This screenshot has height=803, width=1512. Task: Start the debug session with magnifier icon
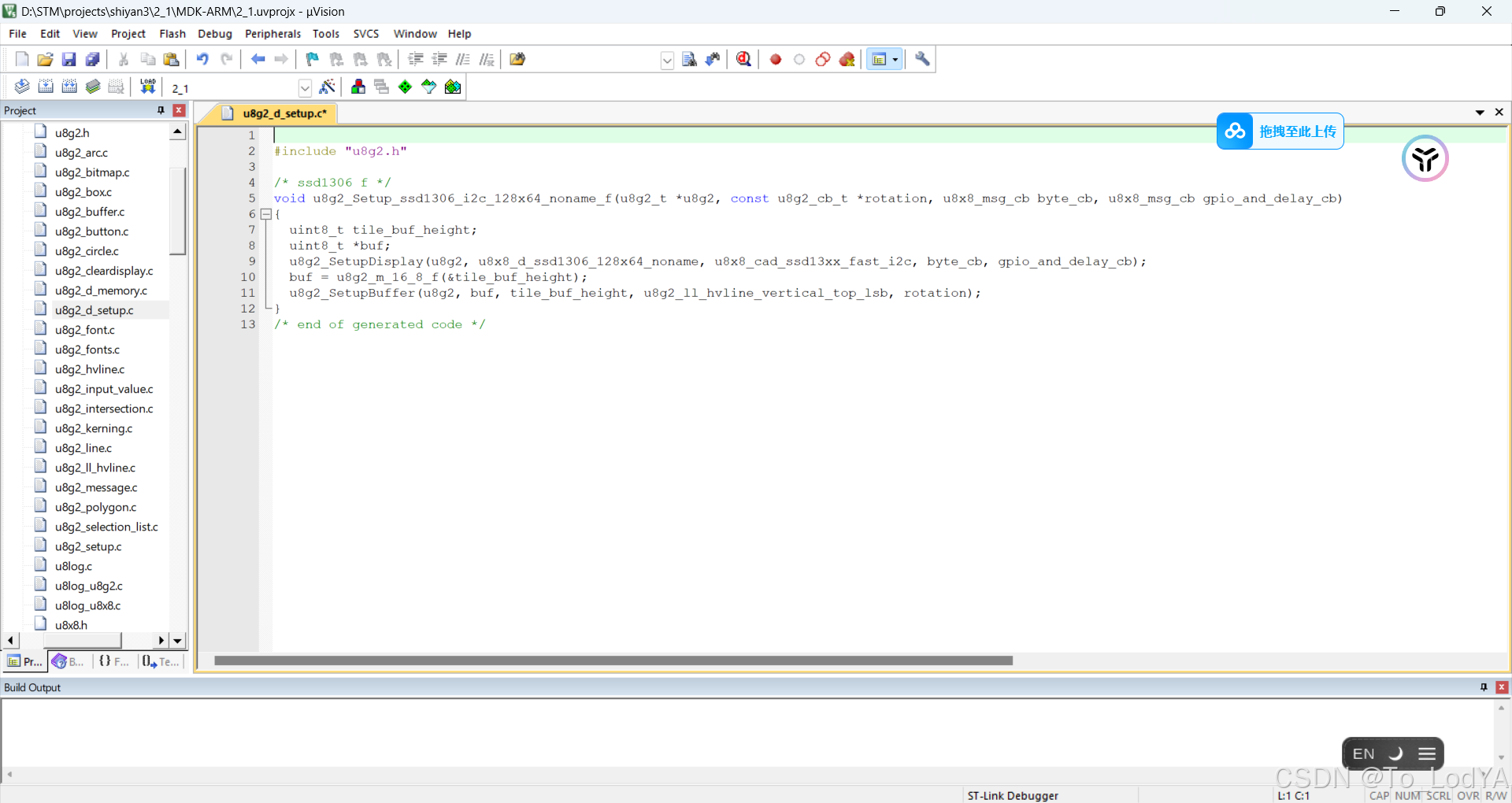tap(744, 59)
